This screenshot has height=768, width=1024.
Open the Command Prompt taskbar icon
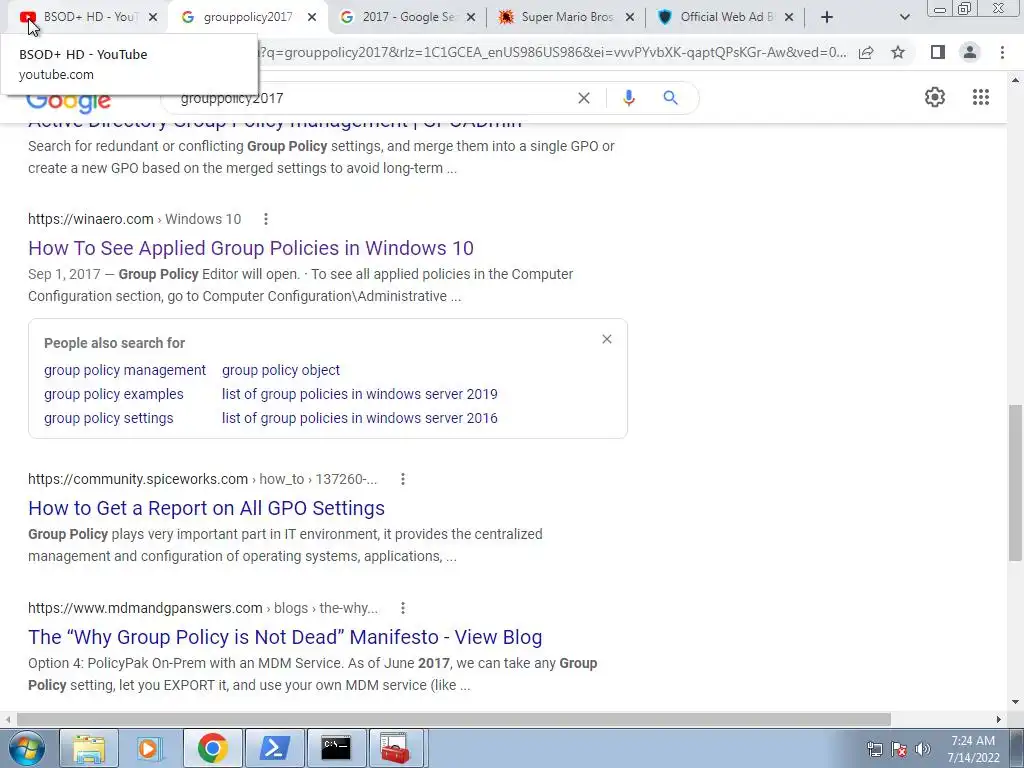[x=336, y=748]
